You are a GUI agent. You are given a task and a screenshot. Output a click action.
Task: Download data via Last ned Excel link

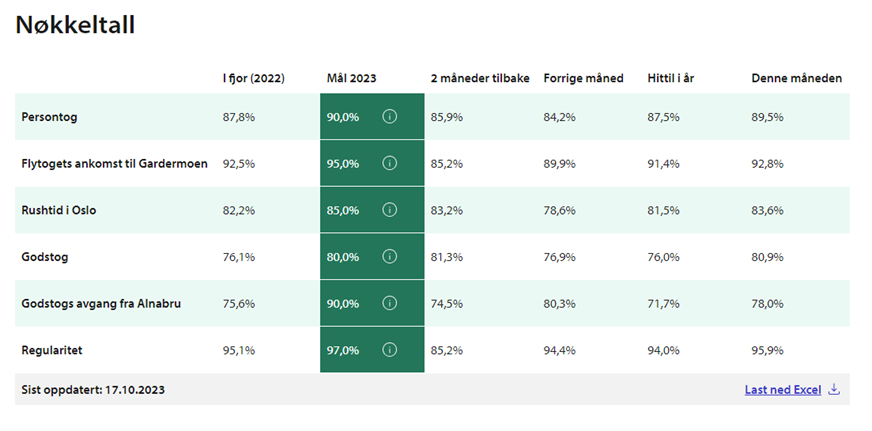[x=782, y=390]
